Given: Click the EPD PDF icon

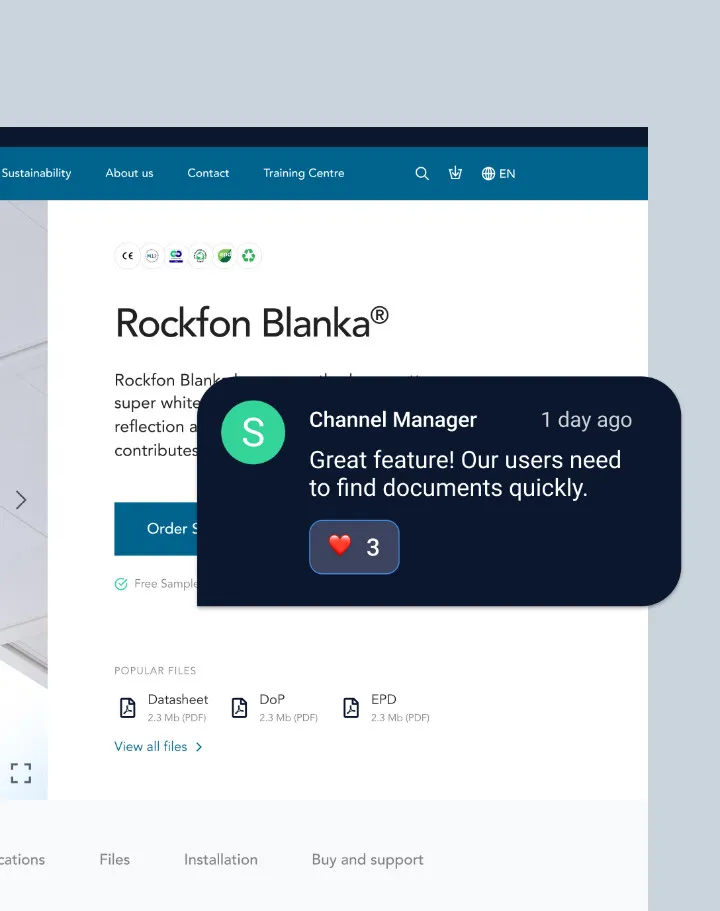Looking at the screenshot, I should (x=351, y=708).
